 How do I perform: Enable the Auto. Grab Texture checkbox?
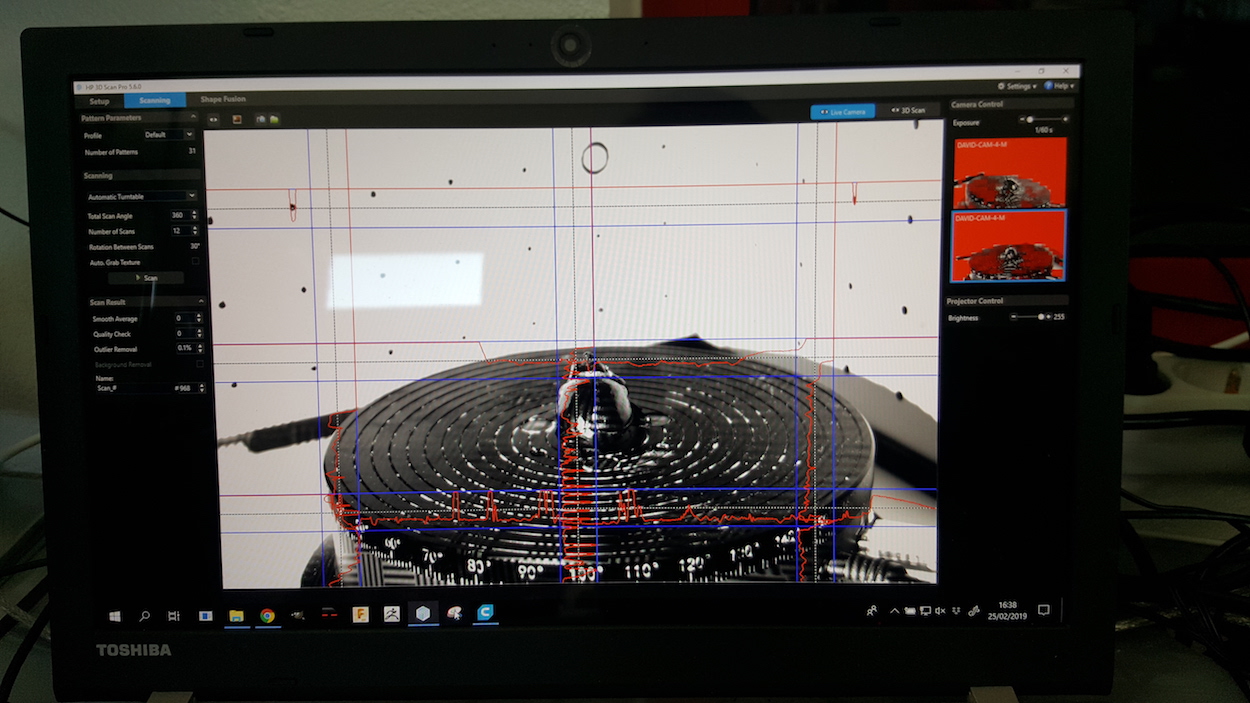pyautogui.click(x=195, y=262)
